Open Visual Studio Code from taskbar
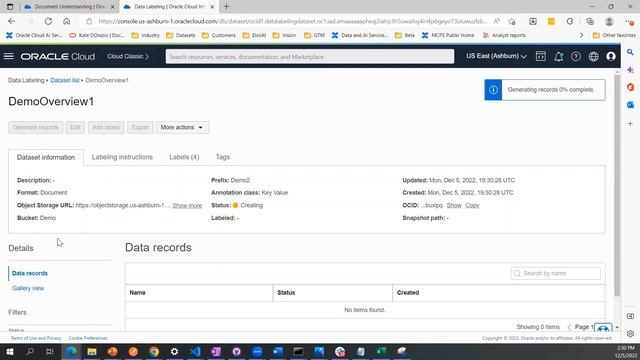 click(195, 351)
